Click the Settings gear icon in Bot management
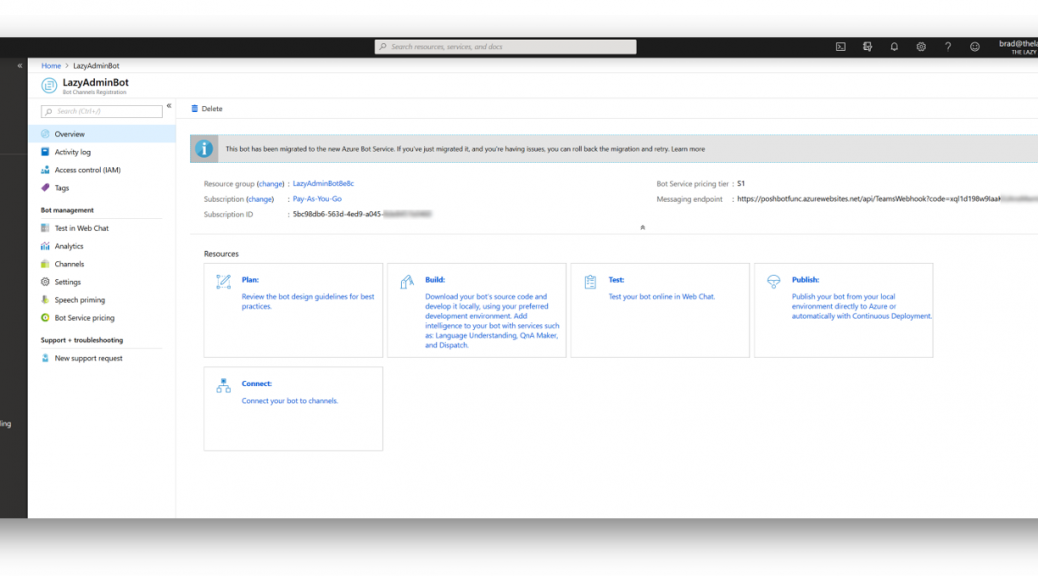The height and width of the screenshot is (576, 1038). [x=45, y=281]
